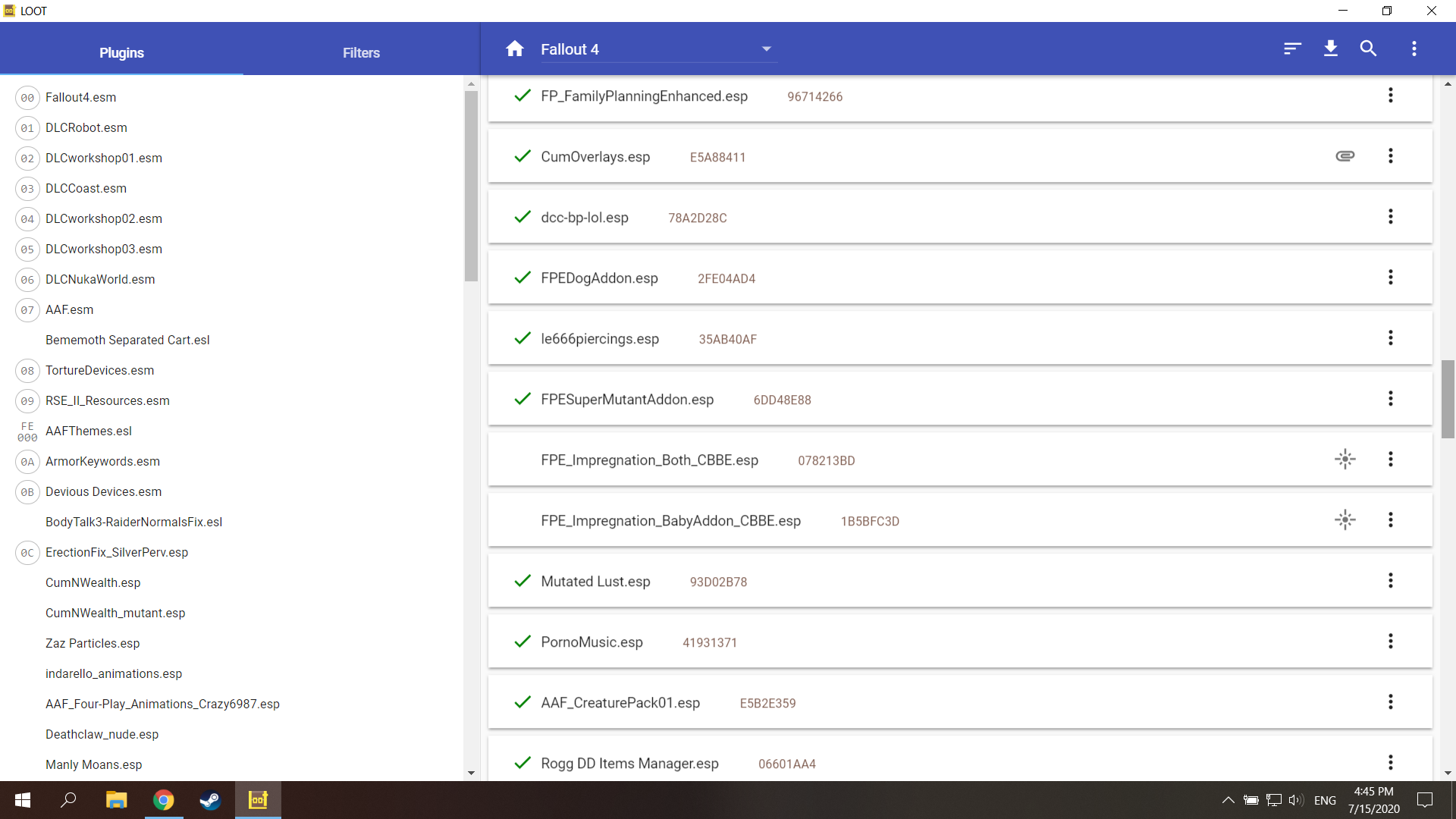Open the main three-dot menu in header
Image resolution: width=1456 pixels, height=819 pixels.
click(x=1414, y=49)
